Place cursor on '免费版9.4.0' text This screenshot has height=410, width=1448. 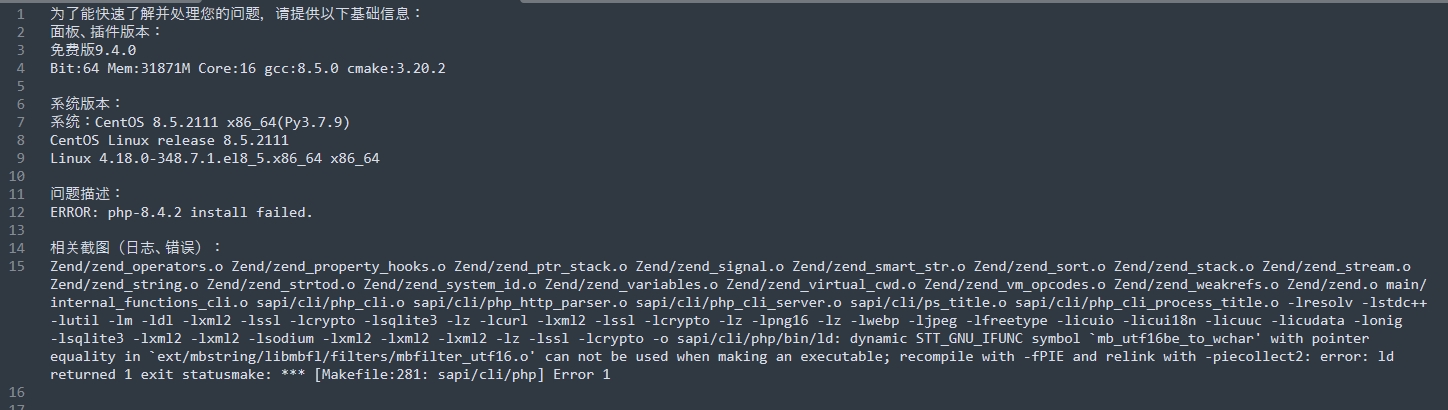click(x=93, y=50)
